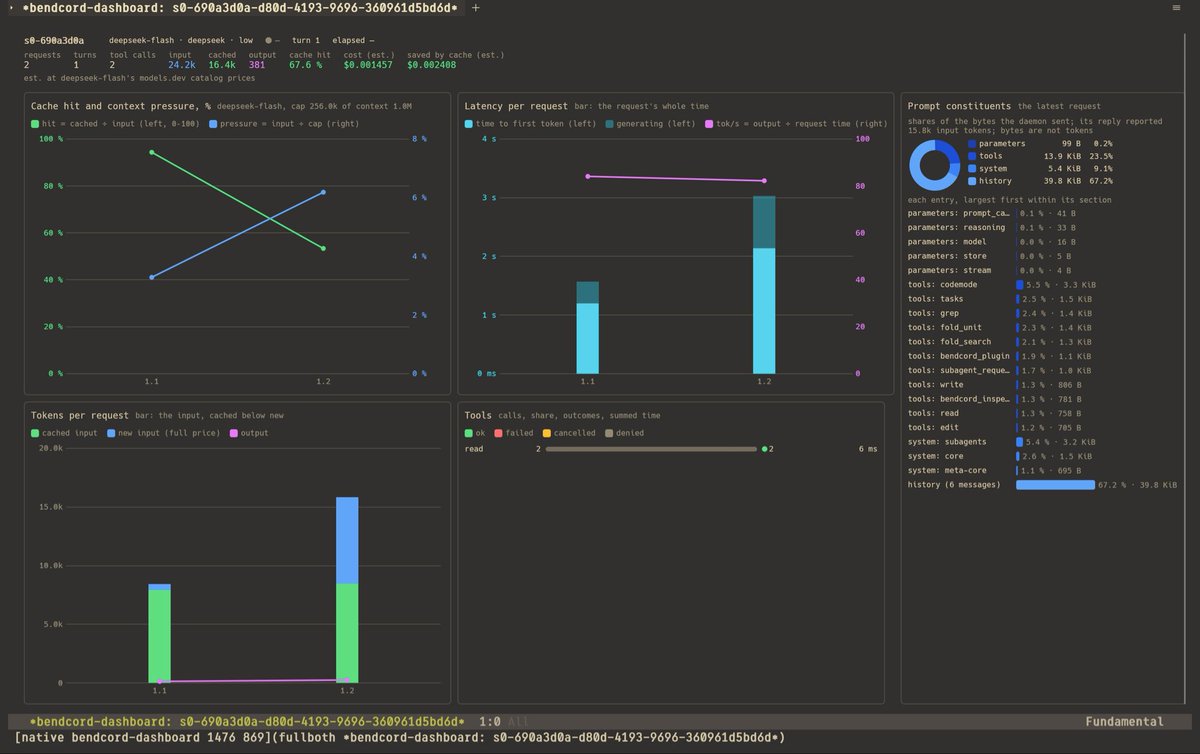Click the 6 ms summed time
1200x754 pixels.
click(x=867, y=449)
